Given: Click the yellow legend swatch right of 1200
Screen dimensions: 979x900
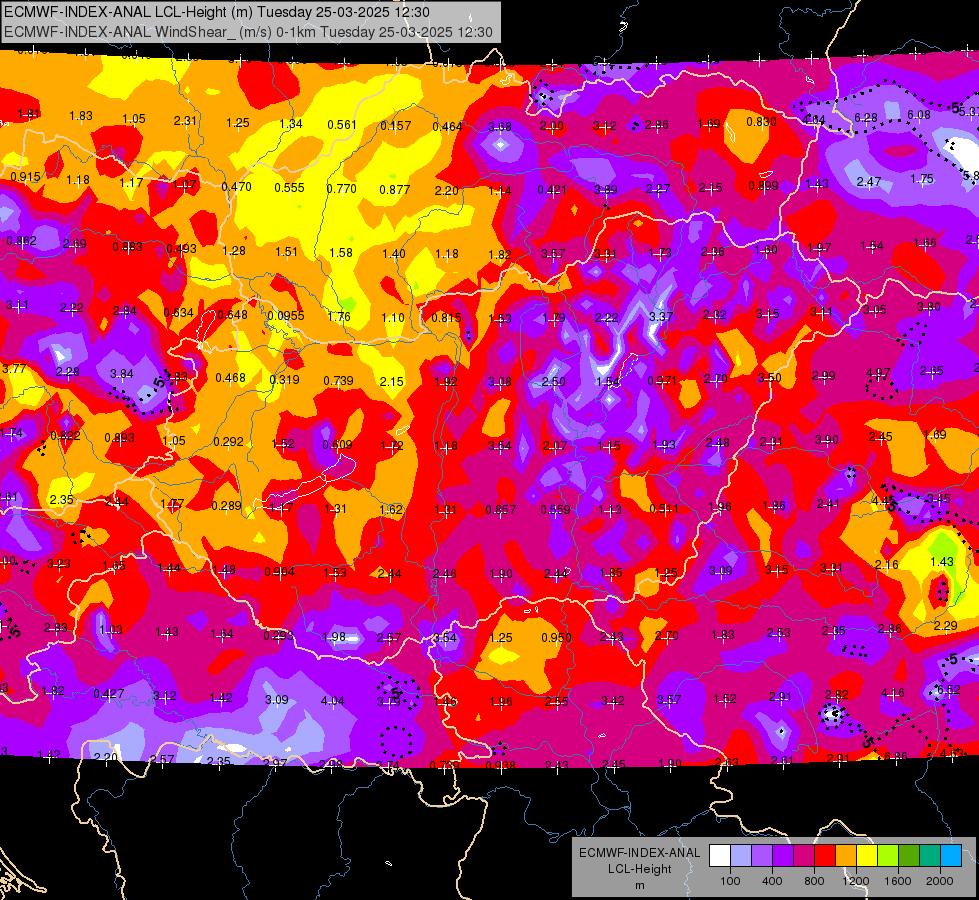Looking at the screenshot, I should [867, 855].
